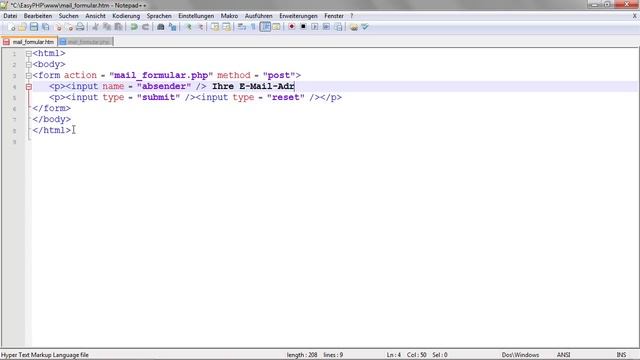Close document with X beside menu bar
The width and height of the screenshot is (640, 360).
point(635,16)
